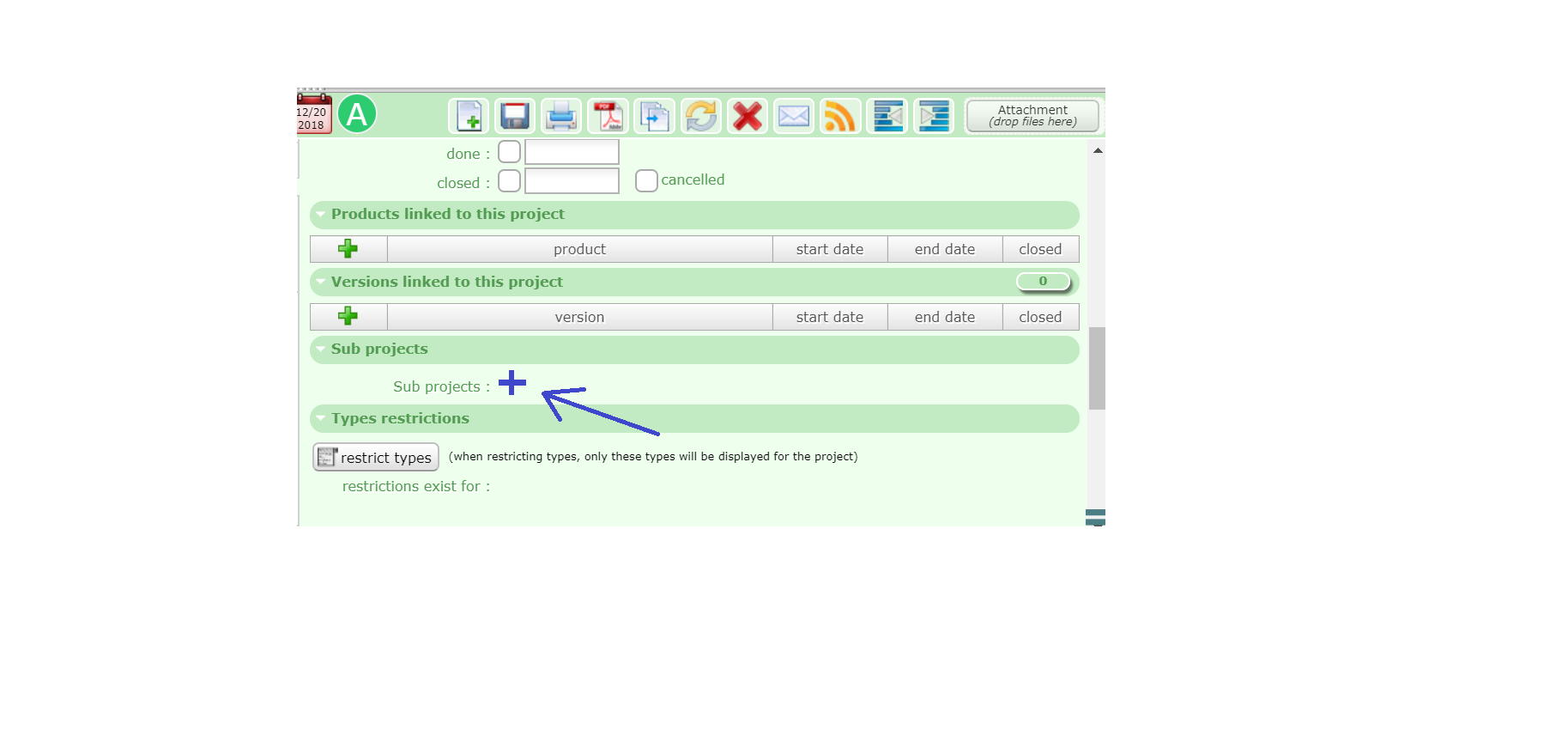The width and height of the screenshot is (1568, 754).
Task: Click the restrict types button
Action: (376, 457)
